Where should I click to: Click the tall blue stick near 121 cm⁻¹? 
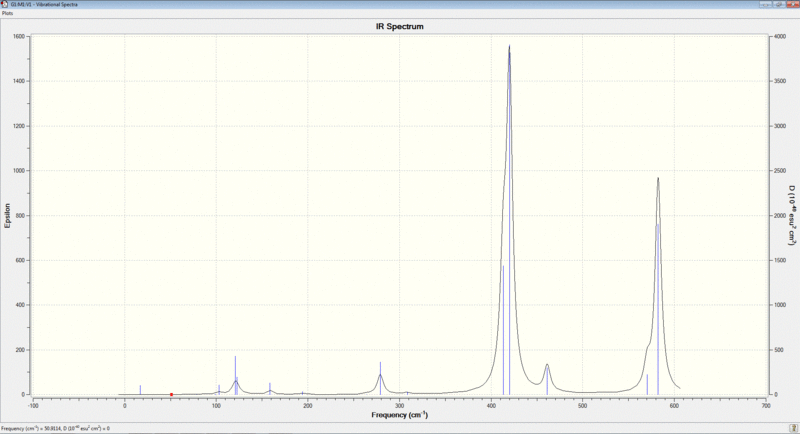pyautogui.click(x=235, y=375)
